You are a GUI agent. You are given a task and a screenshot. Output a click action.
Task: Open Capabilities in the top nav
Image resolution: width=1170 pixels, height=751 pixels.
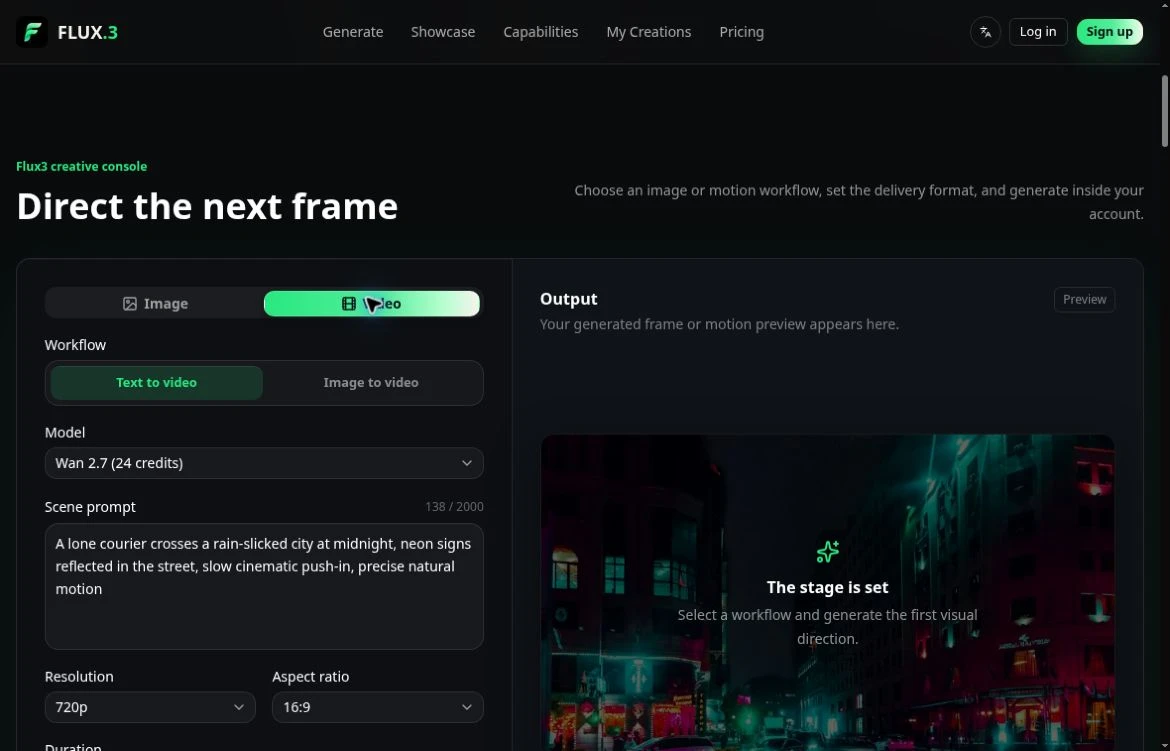point(541,32)
